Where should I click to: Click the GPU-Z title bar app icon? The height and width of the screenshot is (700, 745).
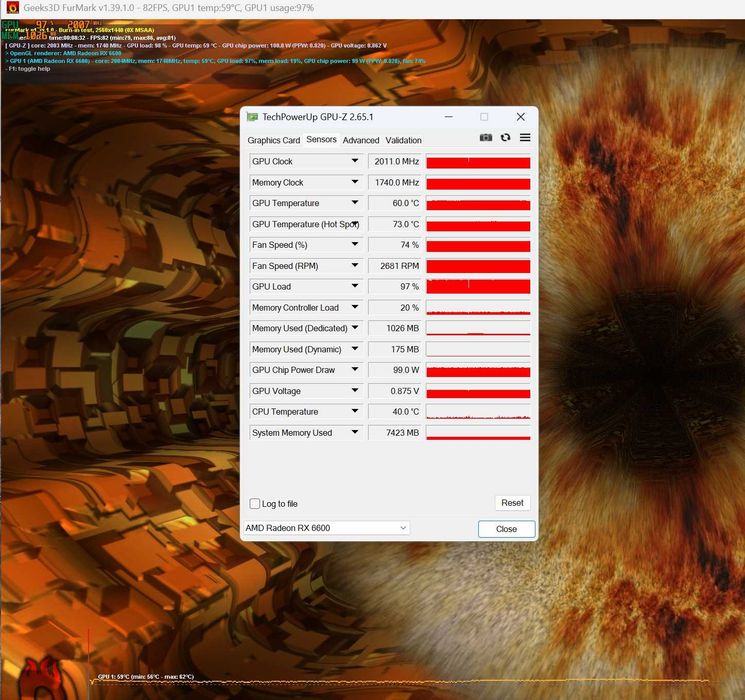[x=252, y=117]
